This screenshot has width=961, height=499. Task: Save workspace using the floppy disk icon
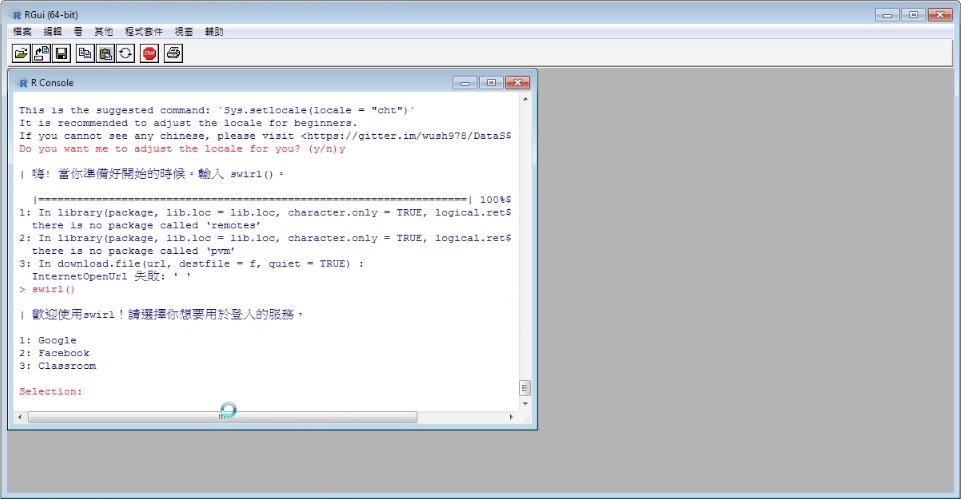tap(61, 54)
